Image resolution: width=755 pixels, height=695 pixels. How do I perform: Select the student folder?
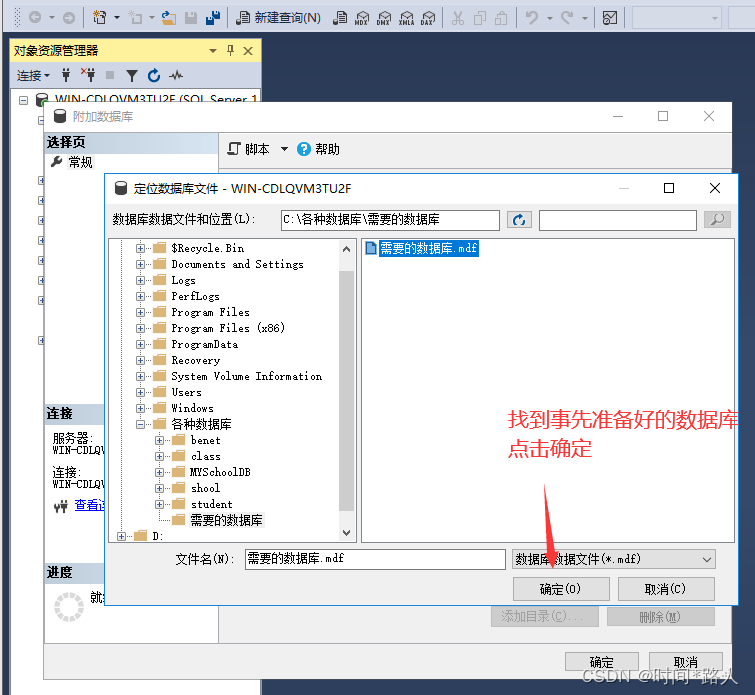[211, 504]
